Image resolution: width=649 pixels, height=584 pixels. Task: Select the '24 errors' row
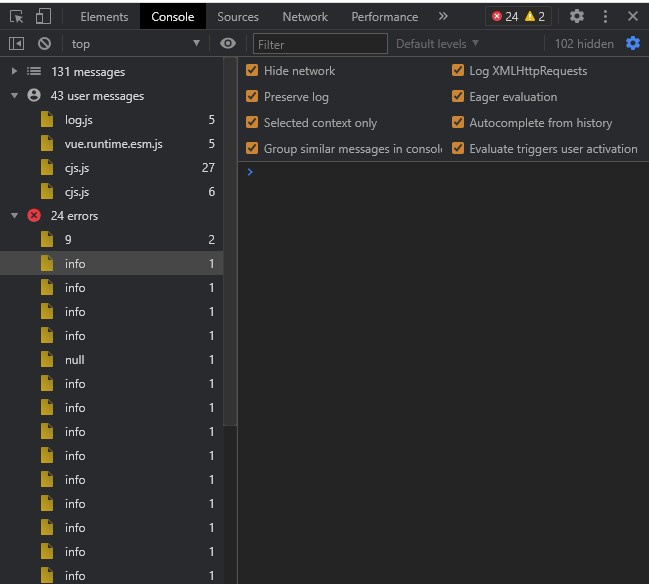pos(112,216)
